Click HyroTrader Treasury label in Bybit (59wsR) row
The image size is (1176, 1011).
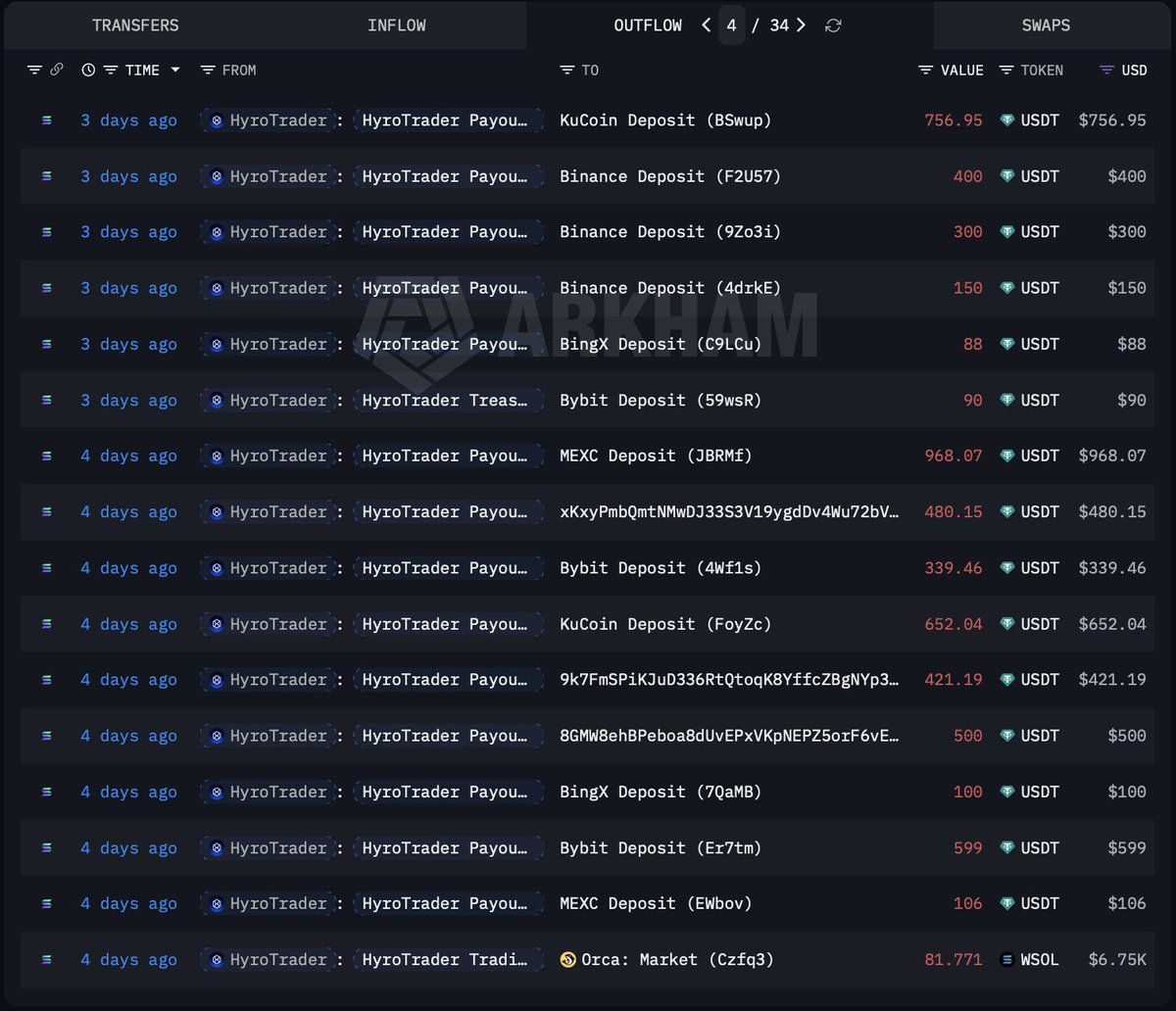click(x=449, y=400)
